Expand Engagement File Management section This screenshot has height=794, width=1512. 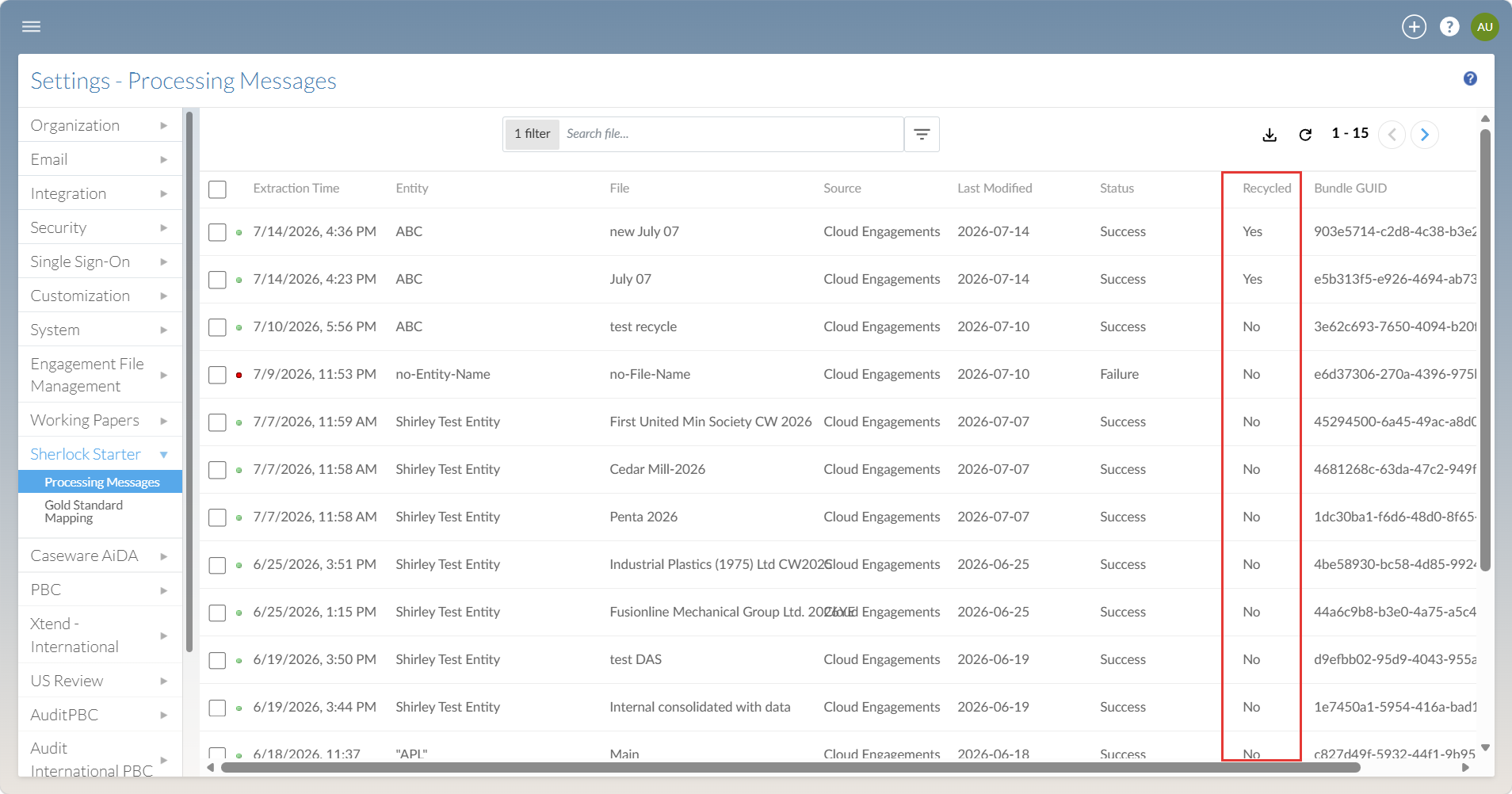100,375
